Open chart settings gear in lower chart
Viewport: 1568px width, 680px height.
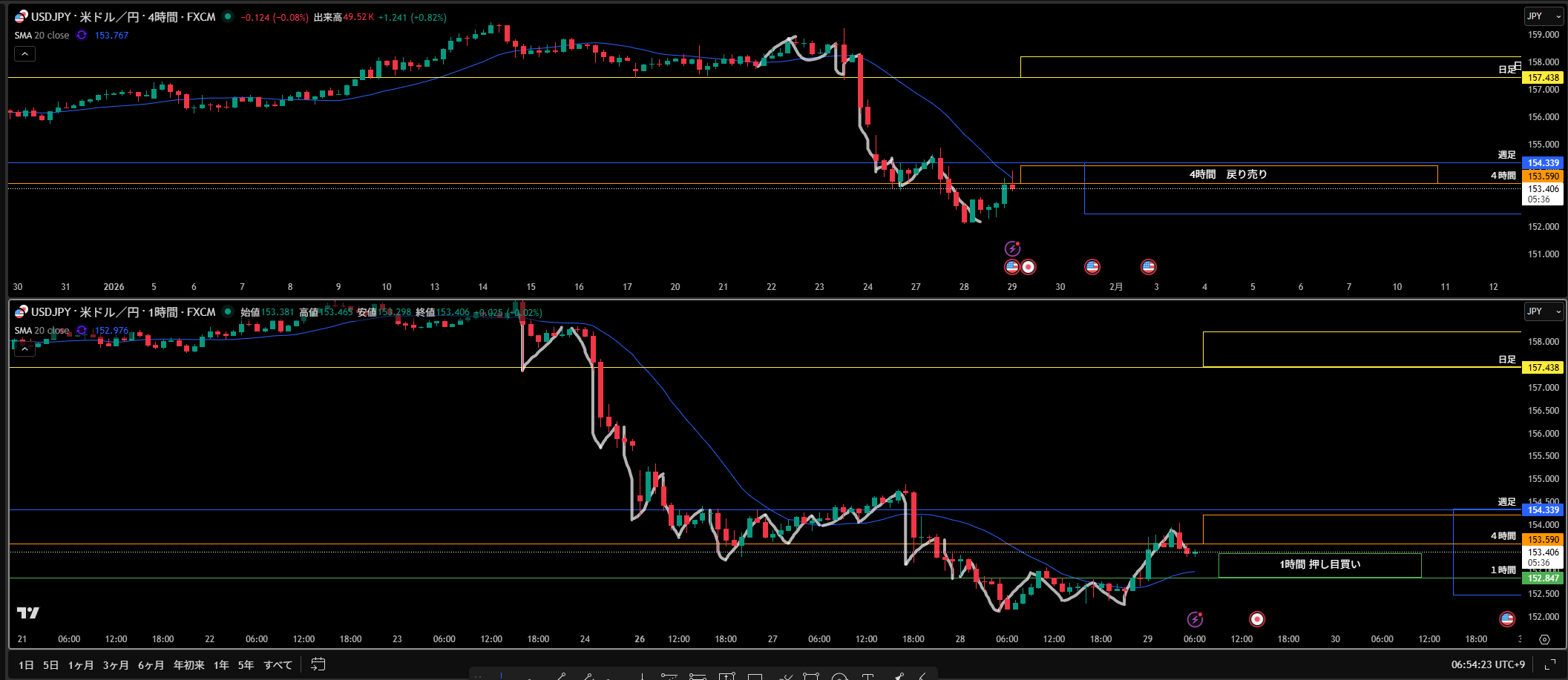[1544, 639]
